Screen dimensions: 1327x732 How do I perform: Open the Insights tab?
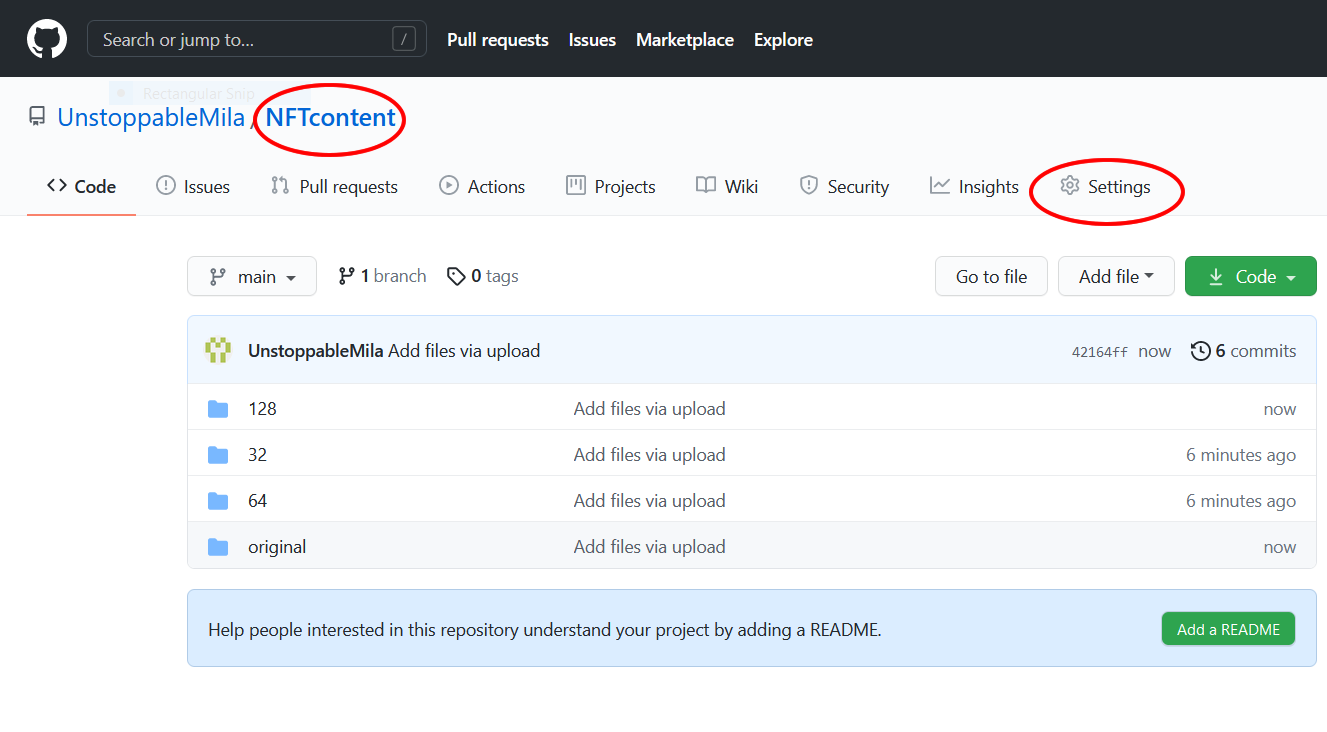(x=974, y=186)
